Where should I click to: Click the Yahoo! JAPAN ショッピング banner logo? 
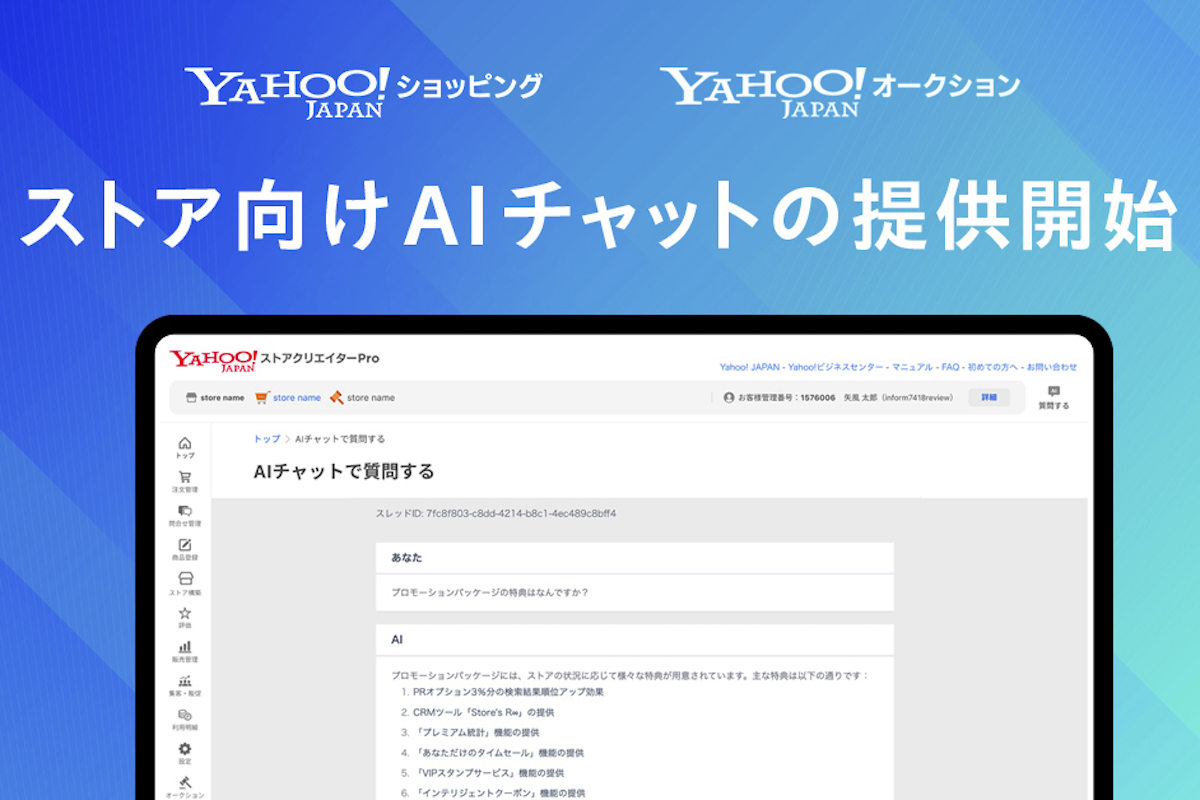(364, 92)
